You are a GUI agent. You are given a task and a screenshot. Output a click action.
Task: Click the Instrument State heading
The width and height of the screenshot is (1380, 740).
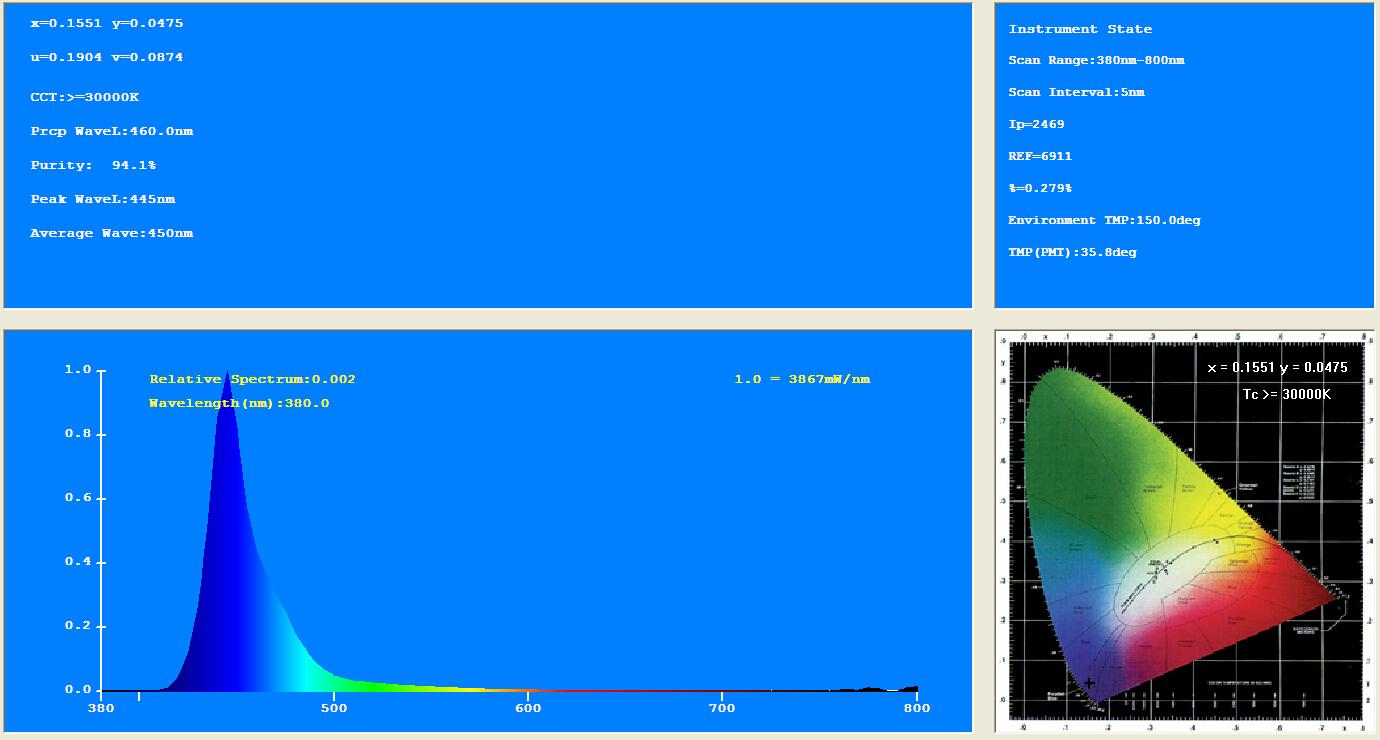(x=1080, y=29)
